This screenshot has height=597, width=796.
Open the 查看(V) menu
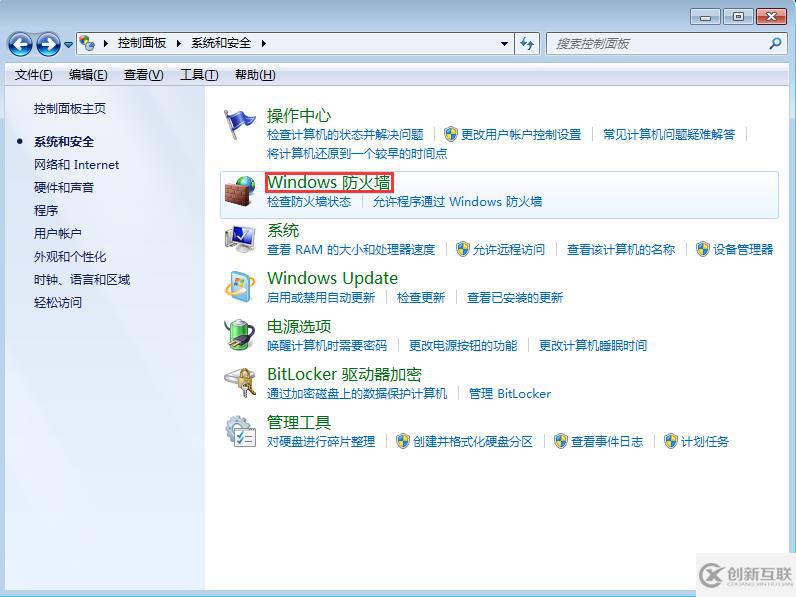click(144, 75)
